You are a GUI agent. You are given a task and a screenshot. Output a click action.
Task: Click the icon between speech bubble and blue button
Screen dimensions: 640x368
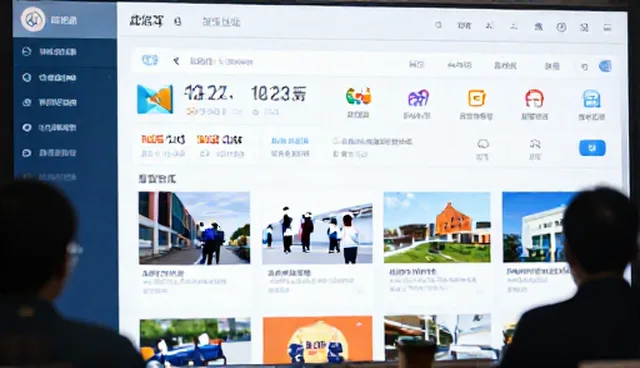[x=535, y=144]
